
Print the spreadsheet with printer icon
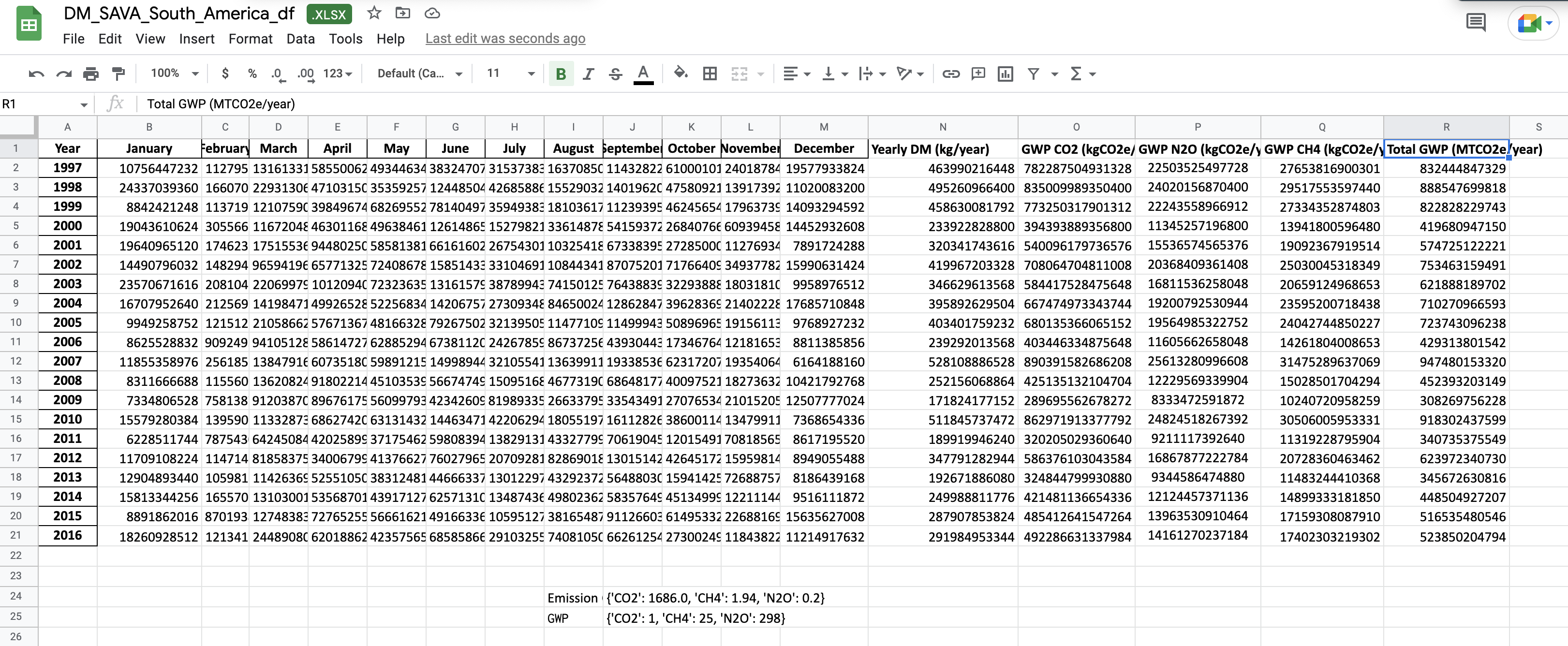click(x=91, y=74)
